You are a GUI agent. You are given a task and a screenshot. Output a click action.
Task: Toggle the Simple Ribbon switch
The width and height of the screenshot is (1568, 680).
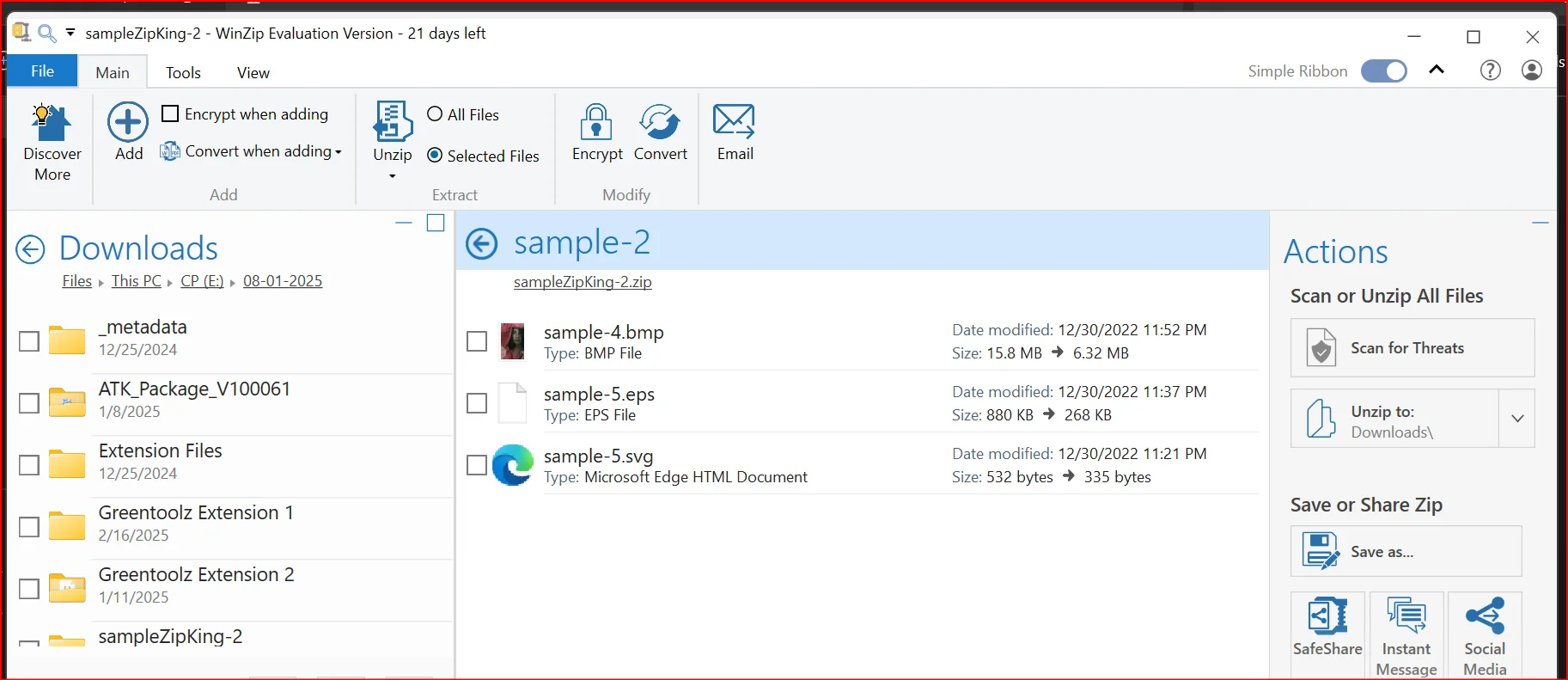tap(1384, 70)
